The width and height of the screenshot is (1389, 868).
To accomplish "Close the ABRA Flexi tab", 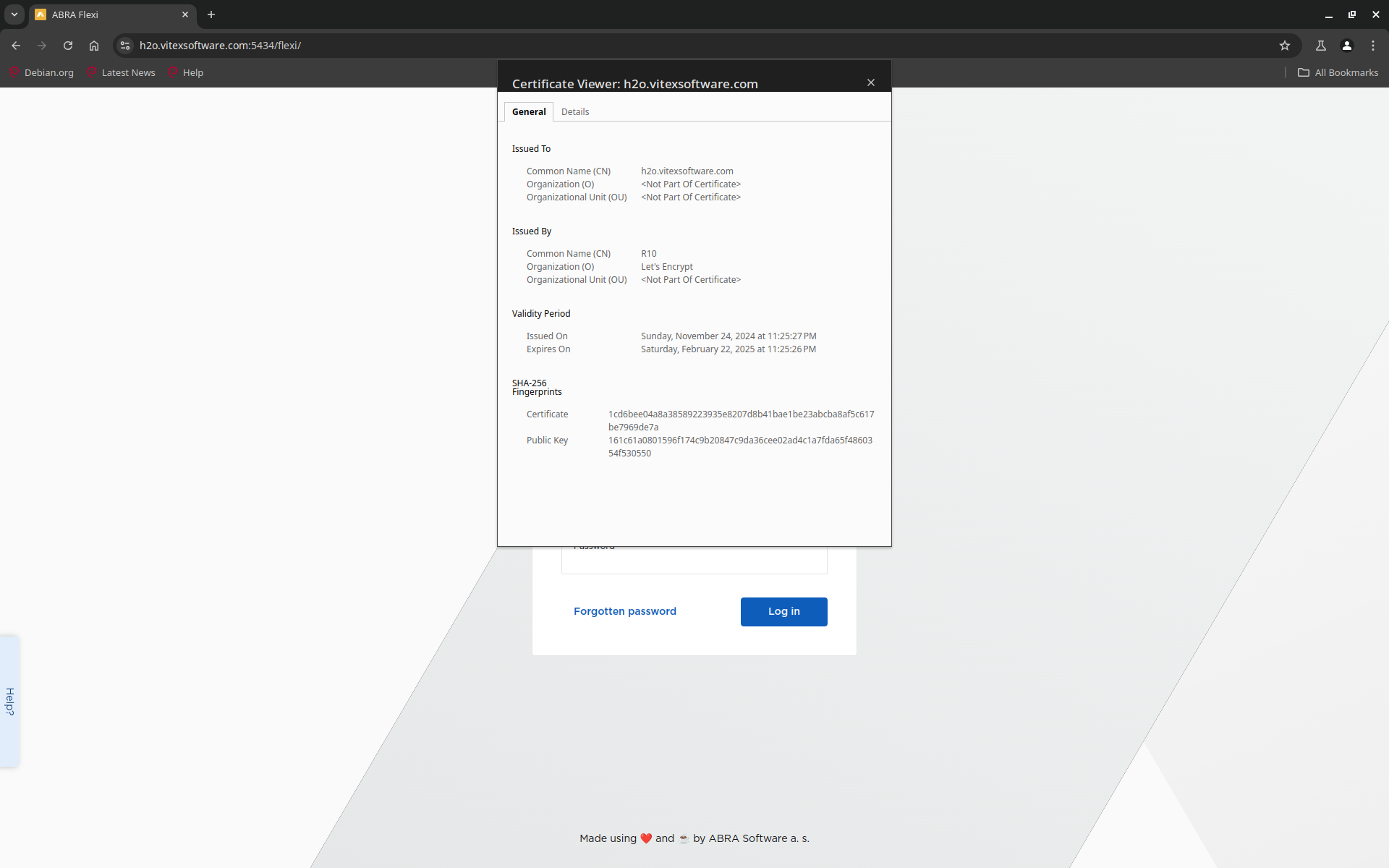I will click(185, 14).
